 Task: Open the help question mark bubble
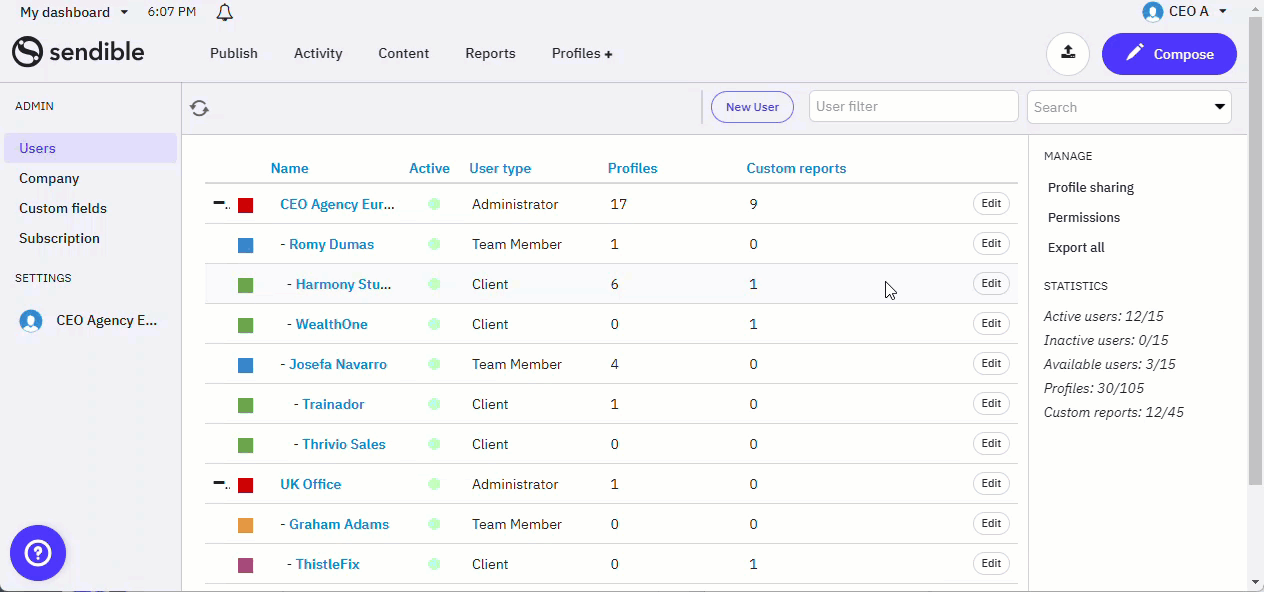pos(38,553)
